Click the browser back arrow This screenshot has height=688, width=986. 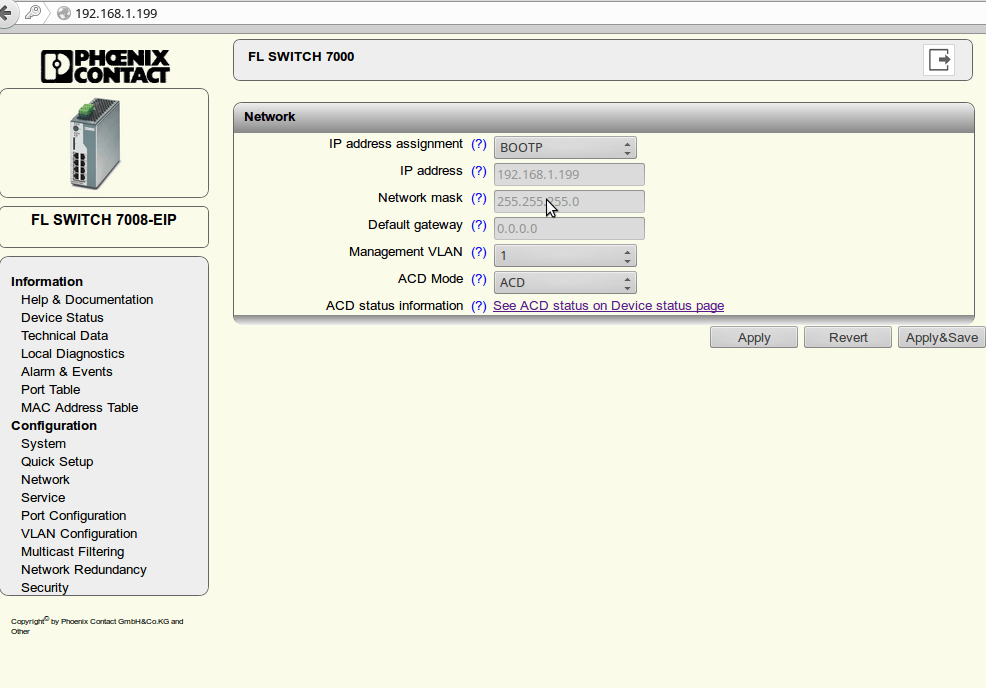point(6,13)
